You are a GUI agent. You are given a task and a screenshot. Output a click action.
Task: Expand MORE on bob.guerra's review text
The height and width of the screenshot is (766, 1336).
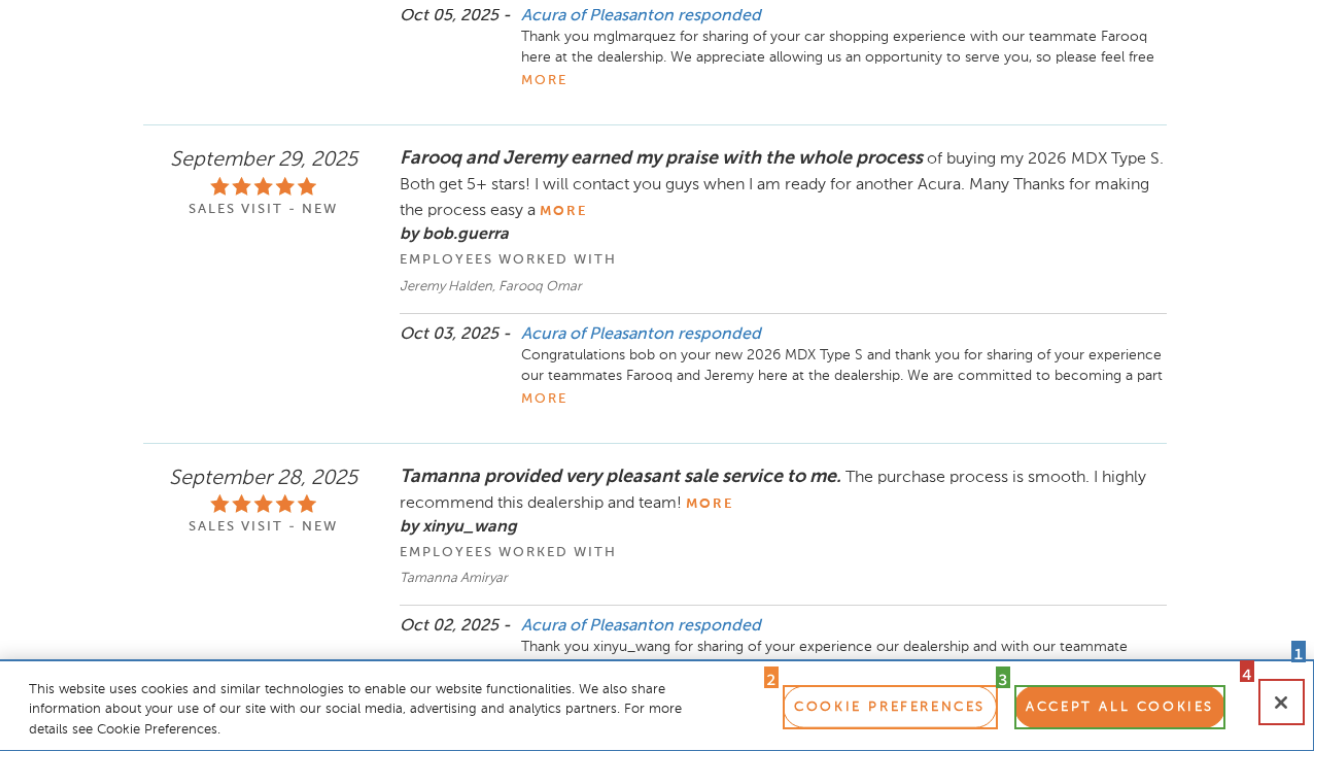pyautogui.click(x=563, y=211)
